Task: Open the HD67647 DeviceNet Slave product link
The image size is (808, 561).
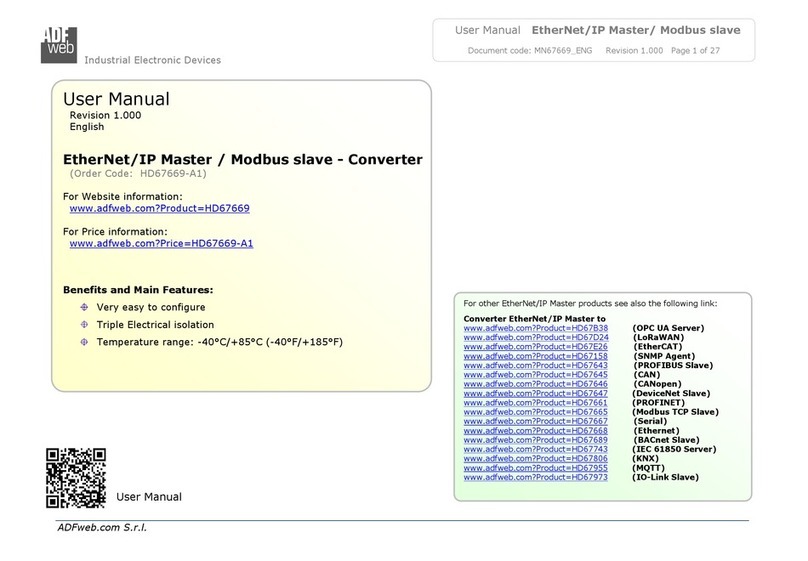Action: [x=535, y=394]
